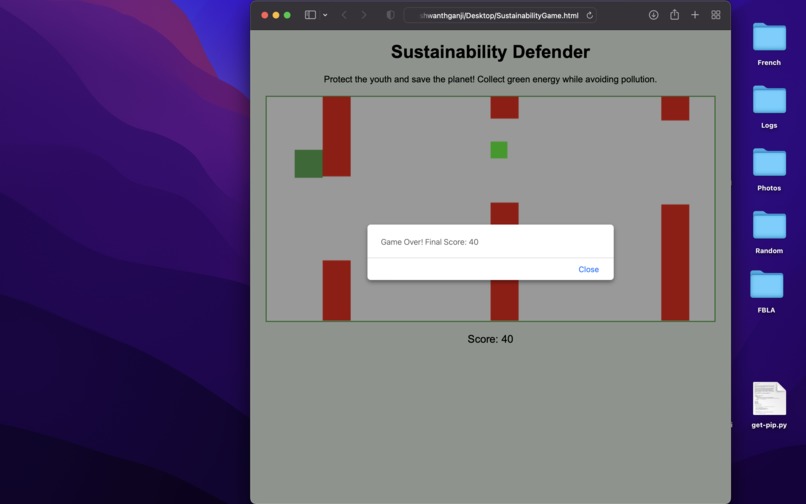Image resolution: width=806 pixels, height=504 pixels.
Task: Click the 'Score: 40' text below canvas
Action: pos(490,339)
